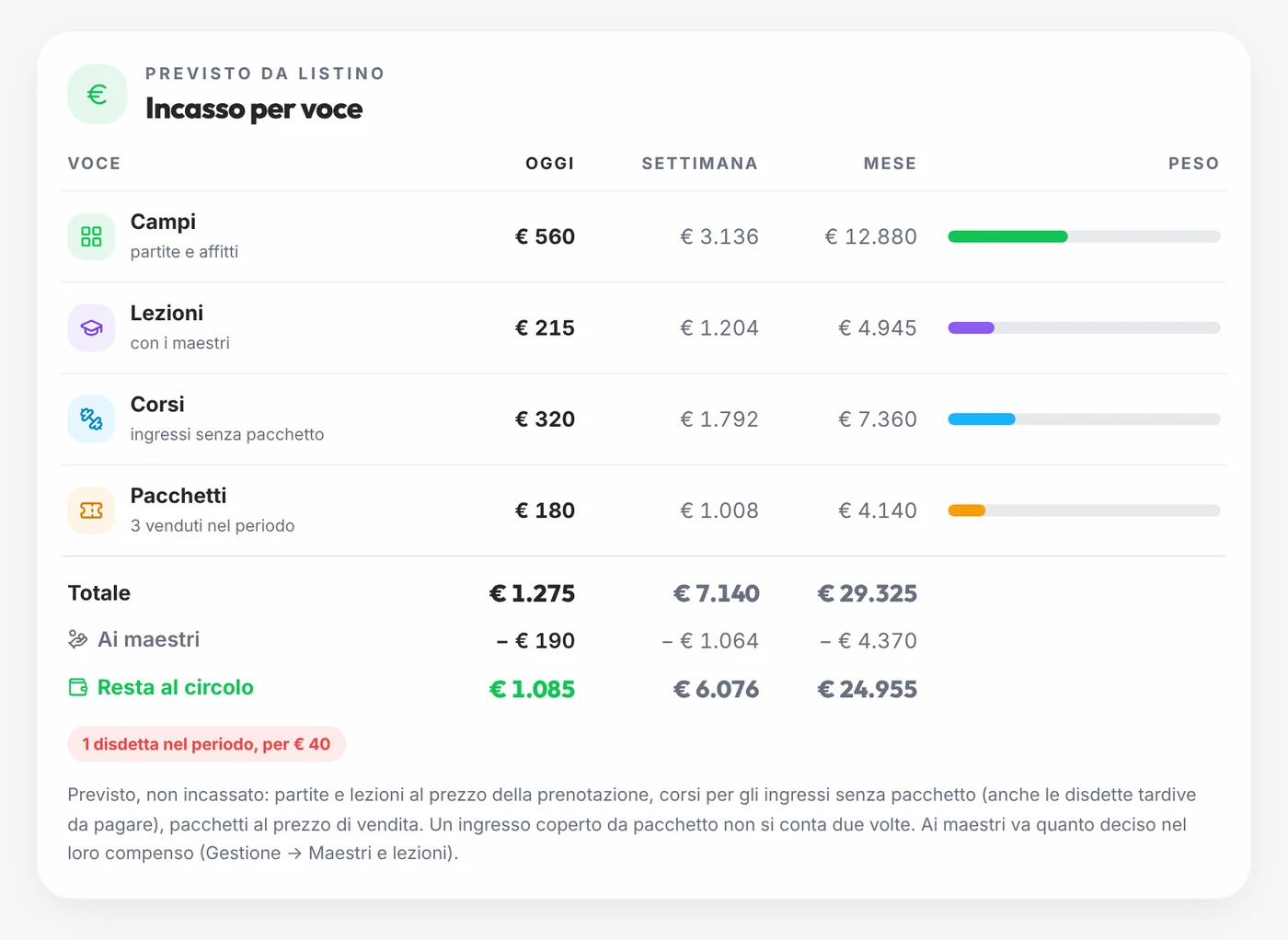Click the blue icon beside Corsi

91,418
